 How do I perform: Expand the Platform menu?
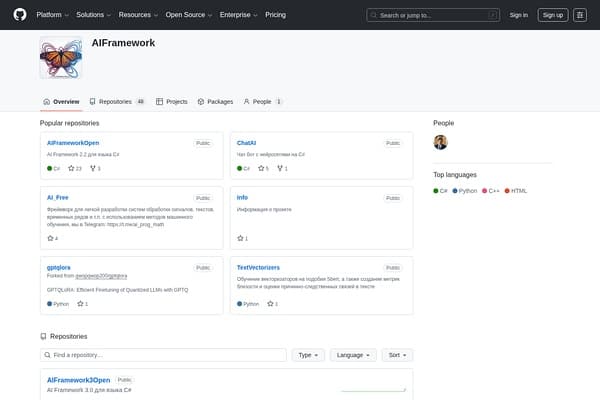point(52,15)
